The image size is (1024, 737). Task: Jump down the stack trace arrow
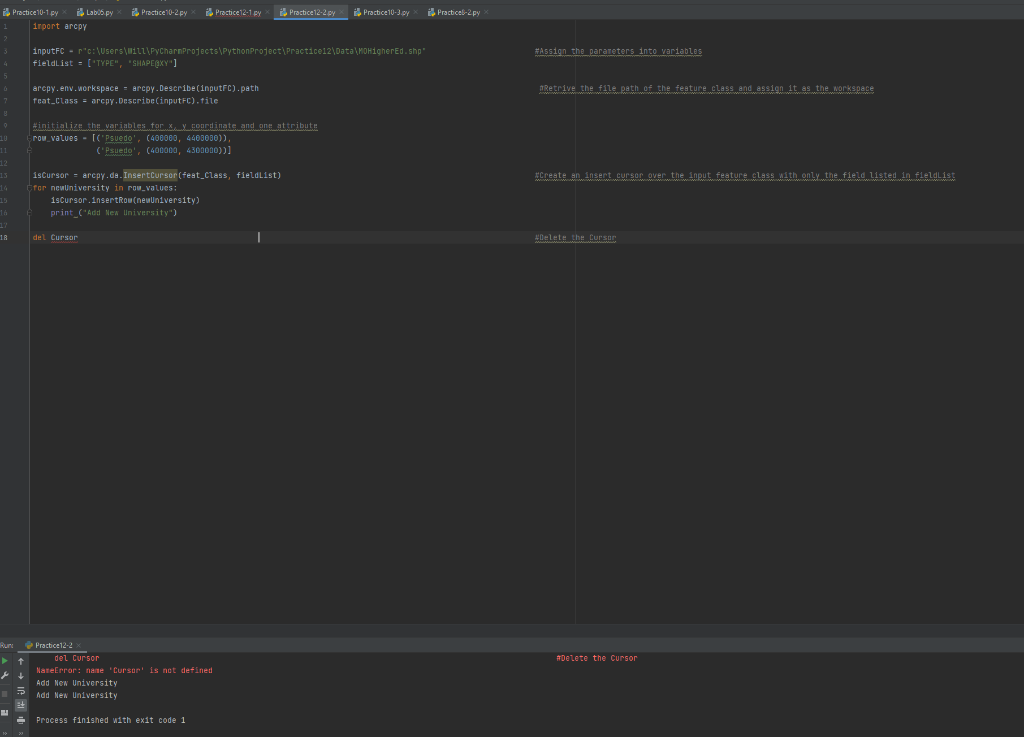pyautogui.click(x=21, y=676)
